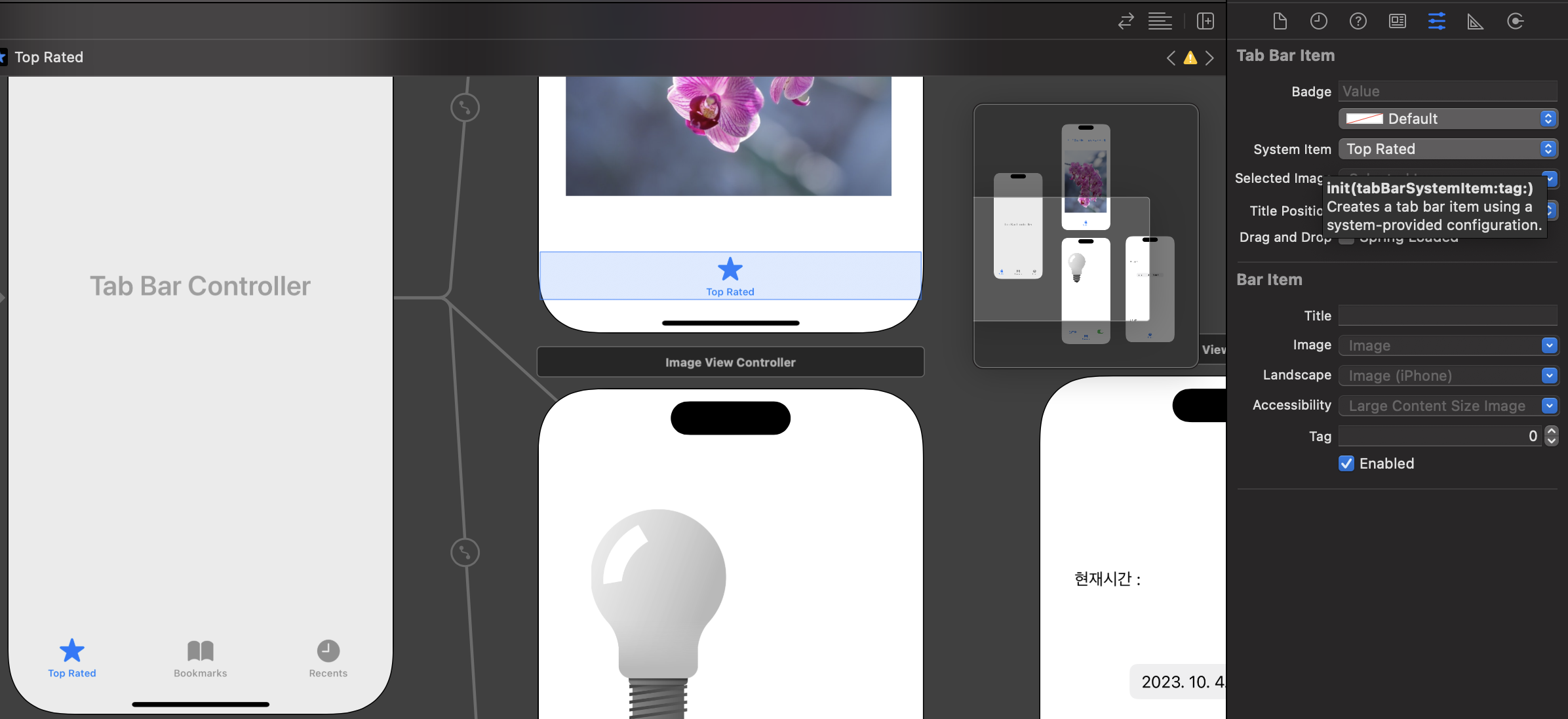1568x719 pixels.
Task: Click the Bar Item Title field
Action: click(1447, 315)
